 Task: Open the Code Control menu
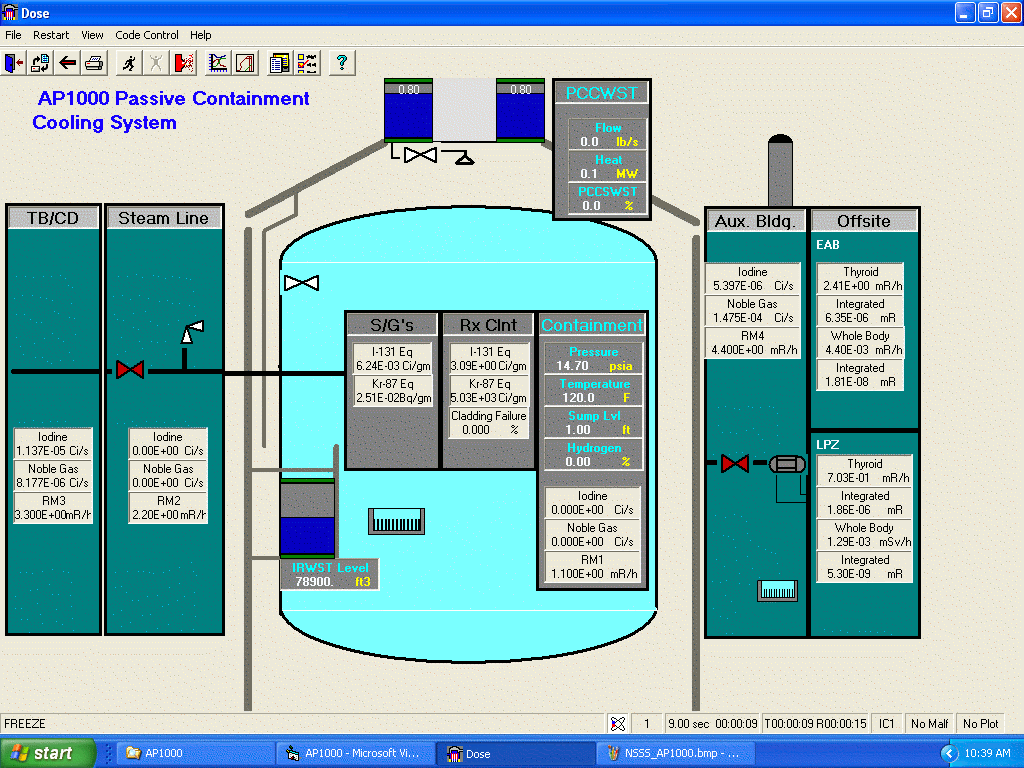click(147, 35)
